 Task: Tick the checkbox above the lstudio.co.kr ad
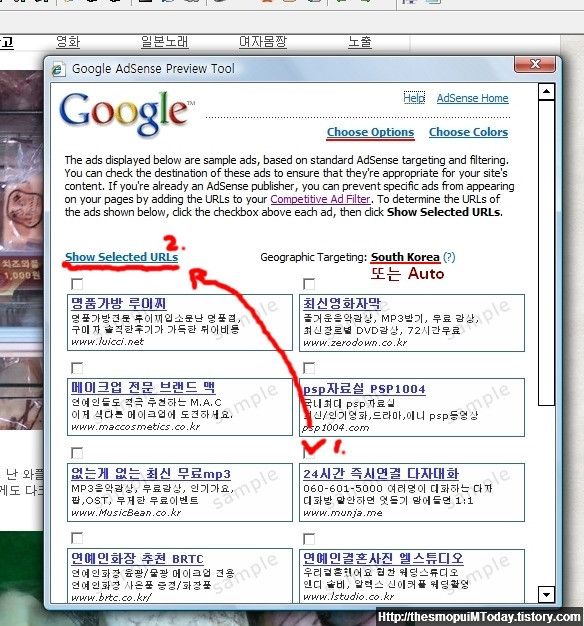pyautogui.click(x=309, y=539)
